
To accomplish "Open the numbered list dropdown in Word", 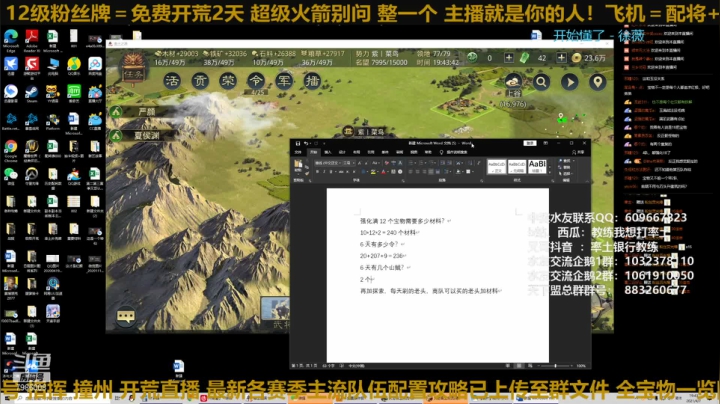I will point(426,163).
